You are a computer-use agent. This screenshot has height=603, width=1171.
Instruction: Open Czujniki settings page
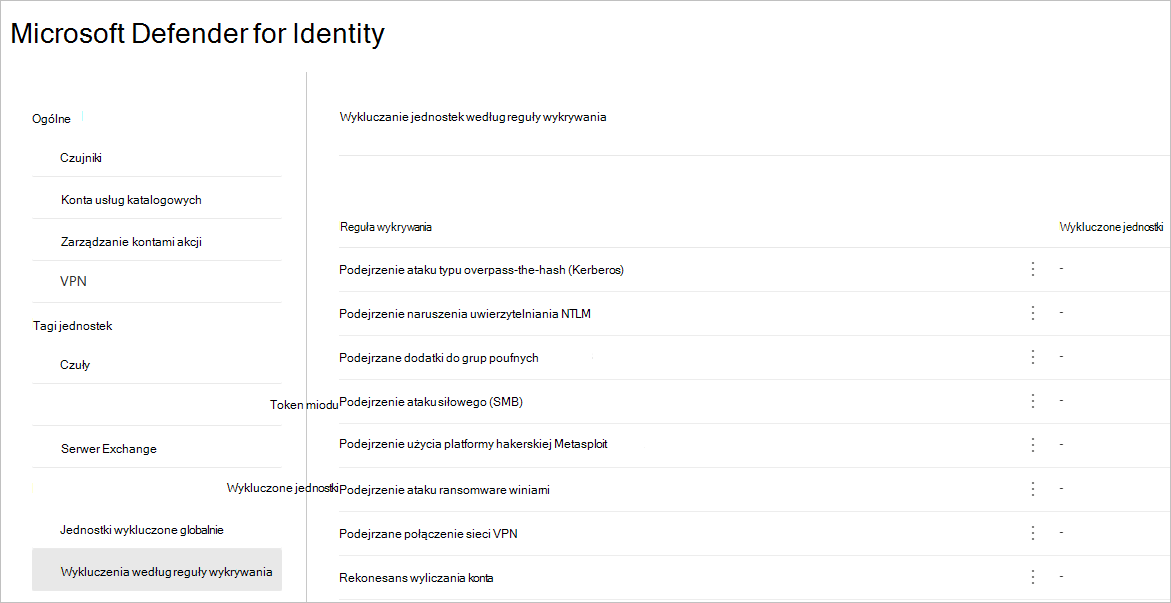click(x=82, y=158)
